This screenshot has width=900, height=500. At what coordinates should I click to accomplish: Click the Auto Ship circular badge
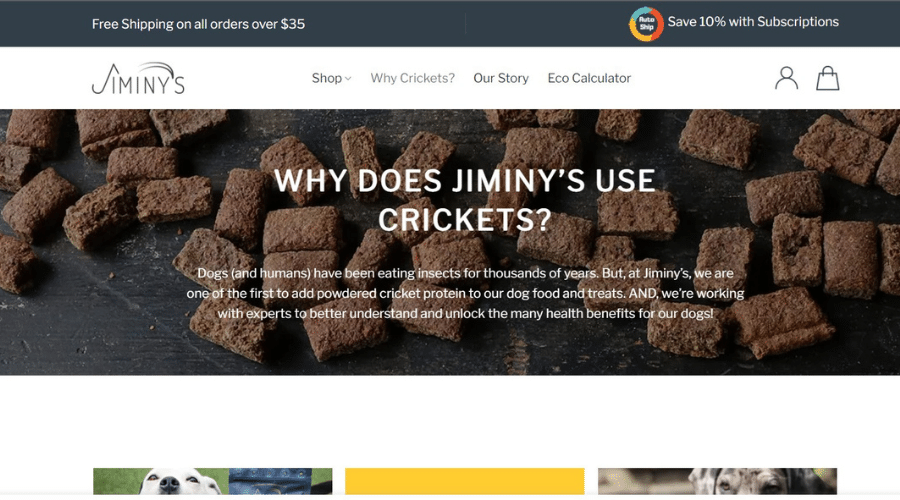pyautogui.click(x=646, y=24)
